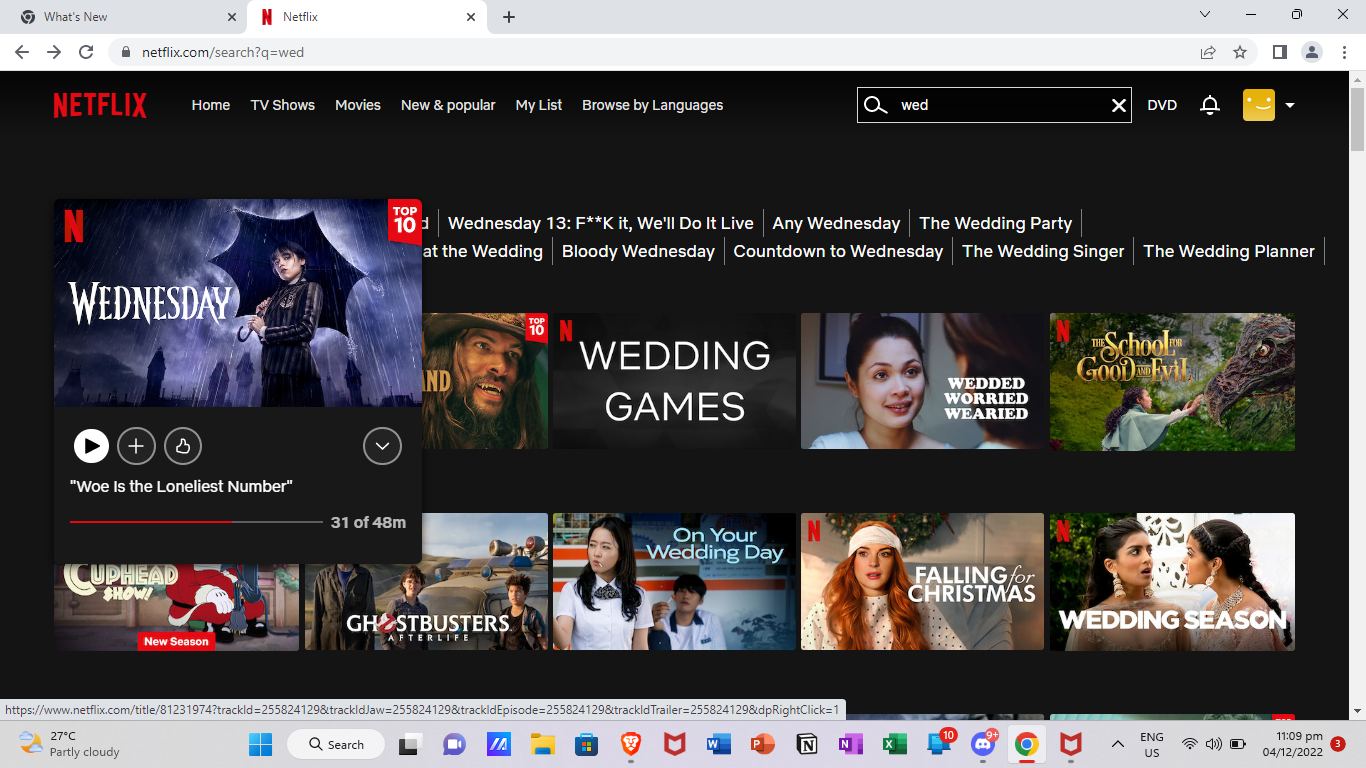The height and width of the screenshot is (768, 1366).
Task: Click the taskbar Search box
Action: 336,744
